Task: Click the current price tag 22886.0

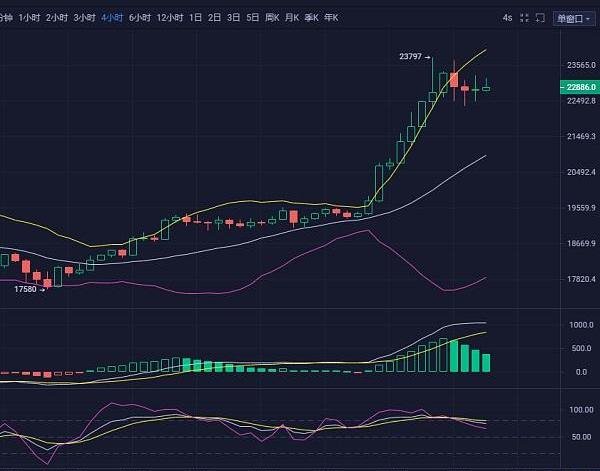Action: [x=580, y=87]
